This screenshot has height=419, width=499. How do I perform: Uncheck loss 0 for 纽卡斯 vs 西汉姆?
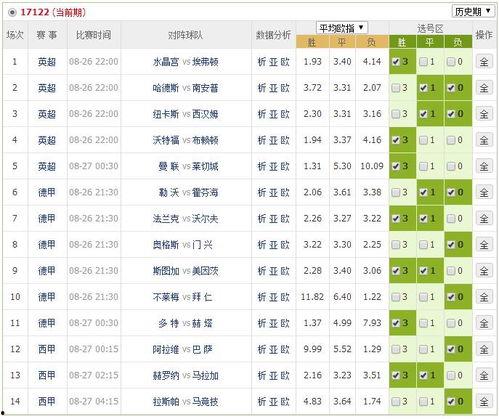(x=451, y=114)
